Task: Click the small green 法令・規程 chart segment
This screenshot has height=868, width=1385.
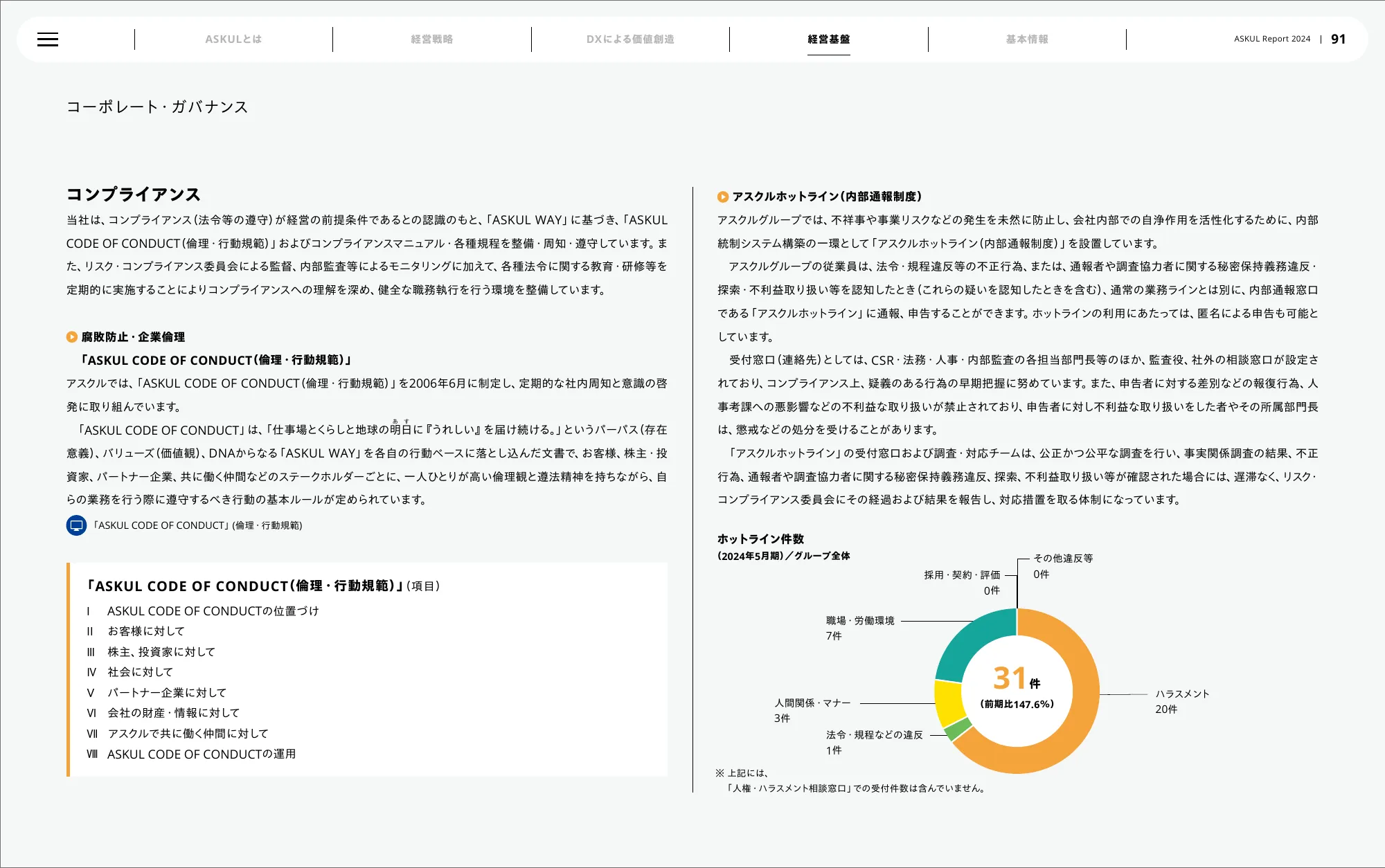Action: click(957, 729)
